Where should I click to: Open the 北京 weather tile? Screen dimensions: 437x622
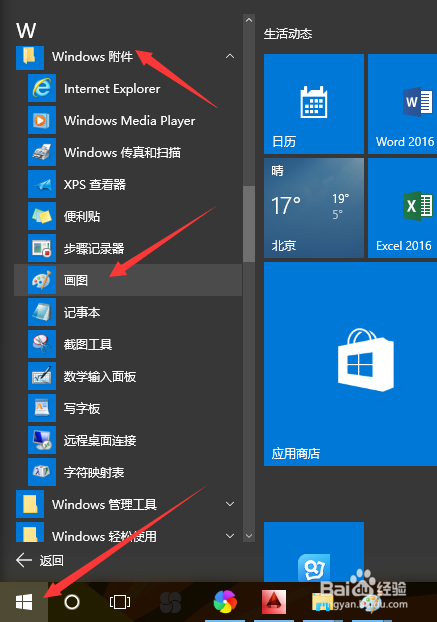tap(314, 208)
